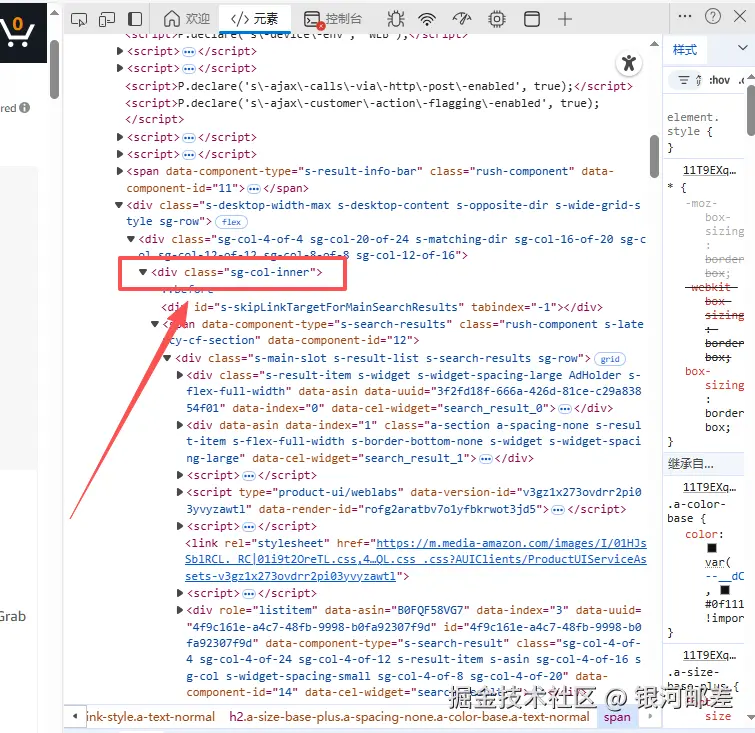Toggle the DevTools sidebar dock icon

coord(135,19)
